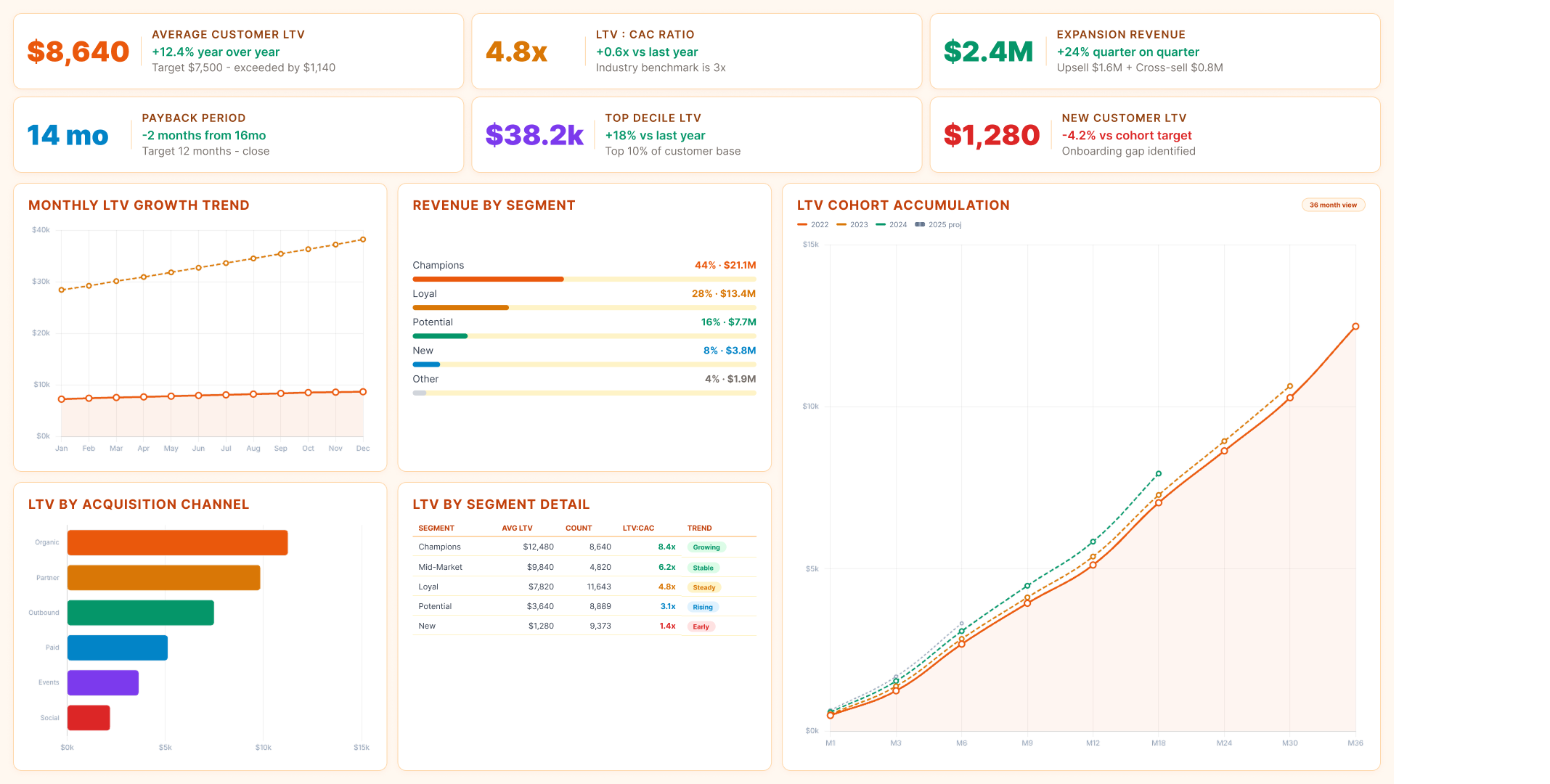Screen dimensions: 1550x784
Task: Click the Dec point on upper dashed trend line
Action: point(363,240)
